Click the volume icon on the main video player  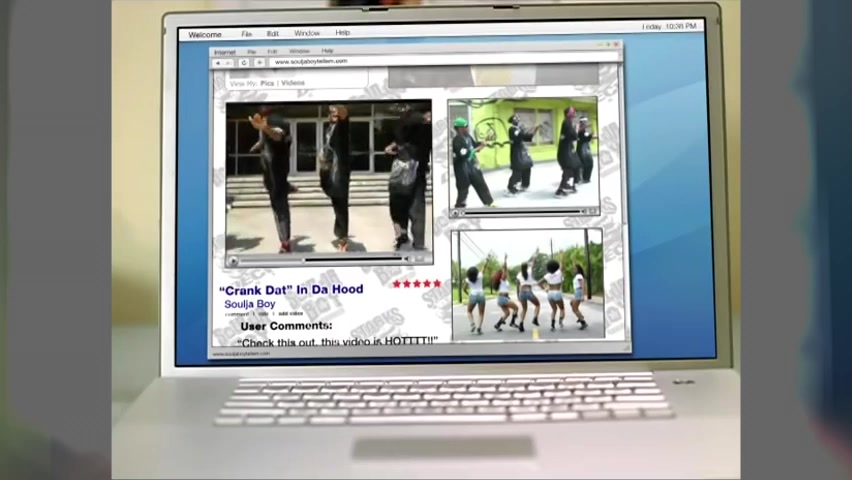pos(406,259)
